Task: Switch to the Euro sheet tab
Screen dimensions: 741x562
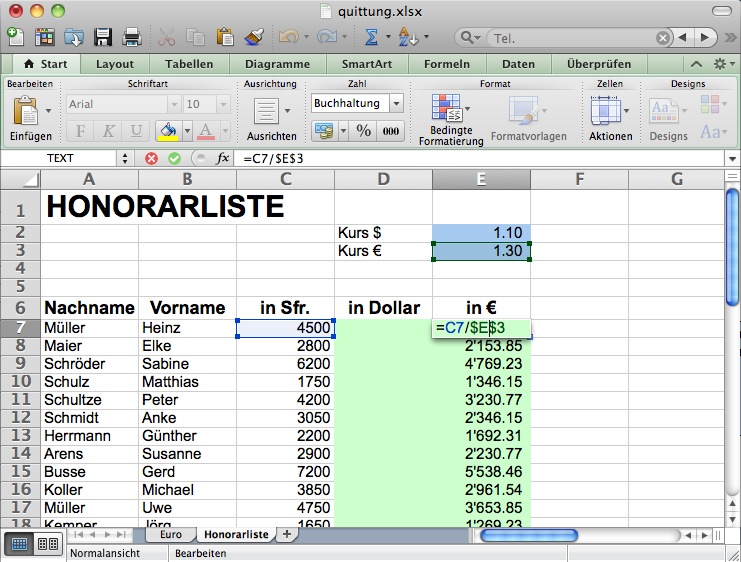Action: [170, 535]
